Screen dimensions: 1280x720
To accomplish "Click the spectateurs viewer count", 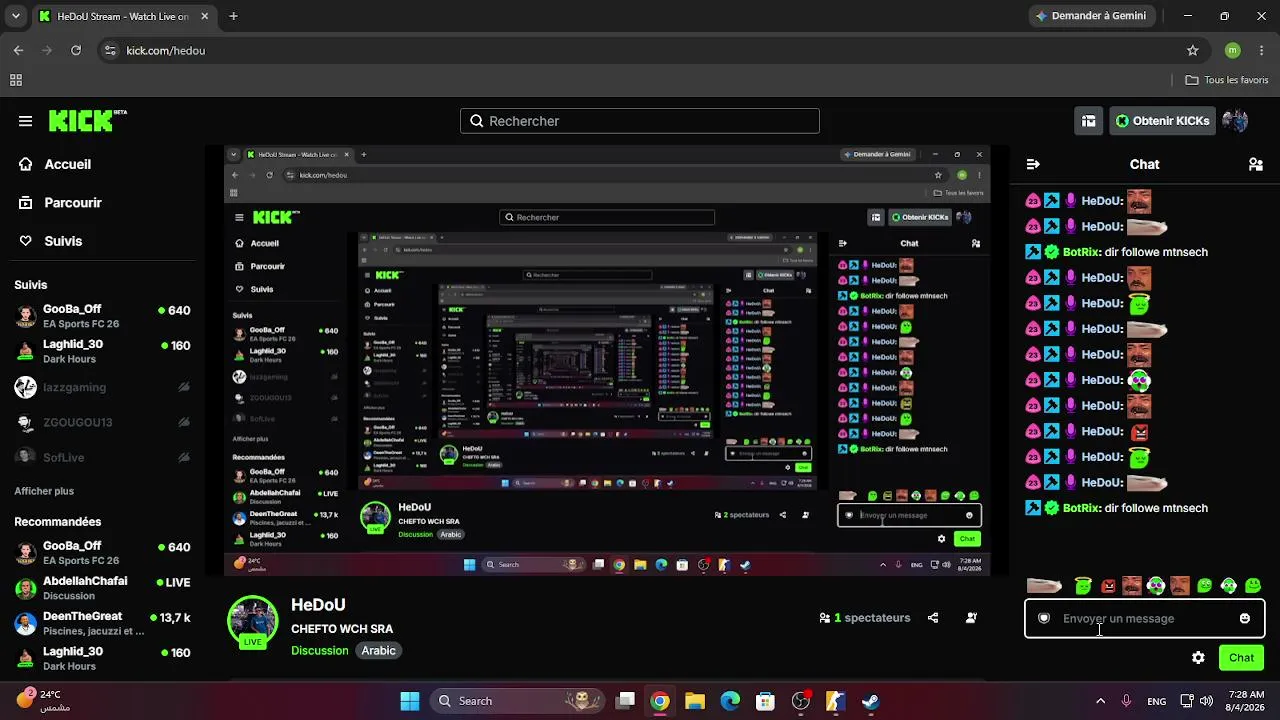I will click(865, 618).
